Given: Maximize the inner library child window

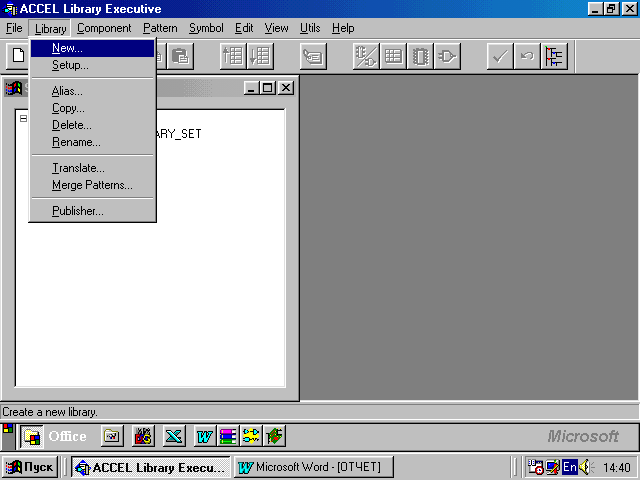Looking at the screenshot, I should click(x=268, y=88).
